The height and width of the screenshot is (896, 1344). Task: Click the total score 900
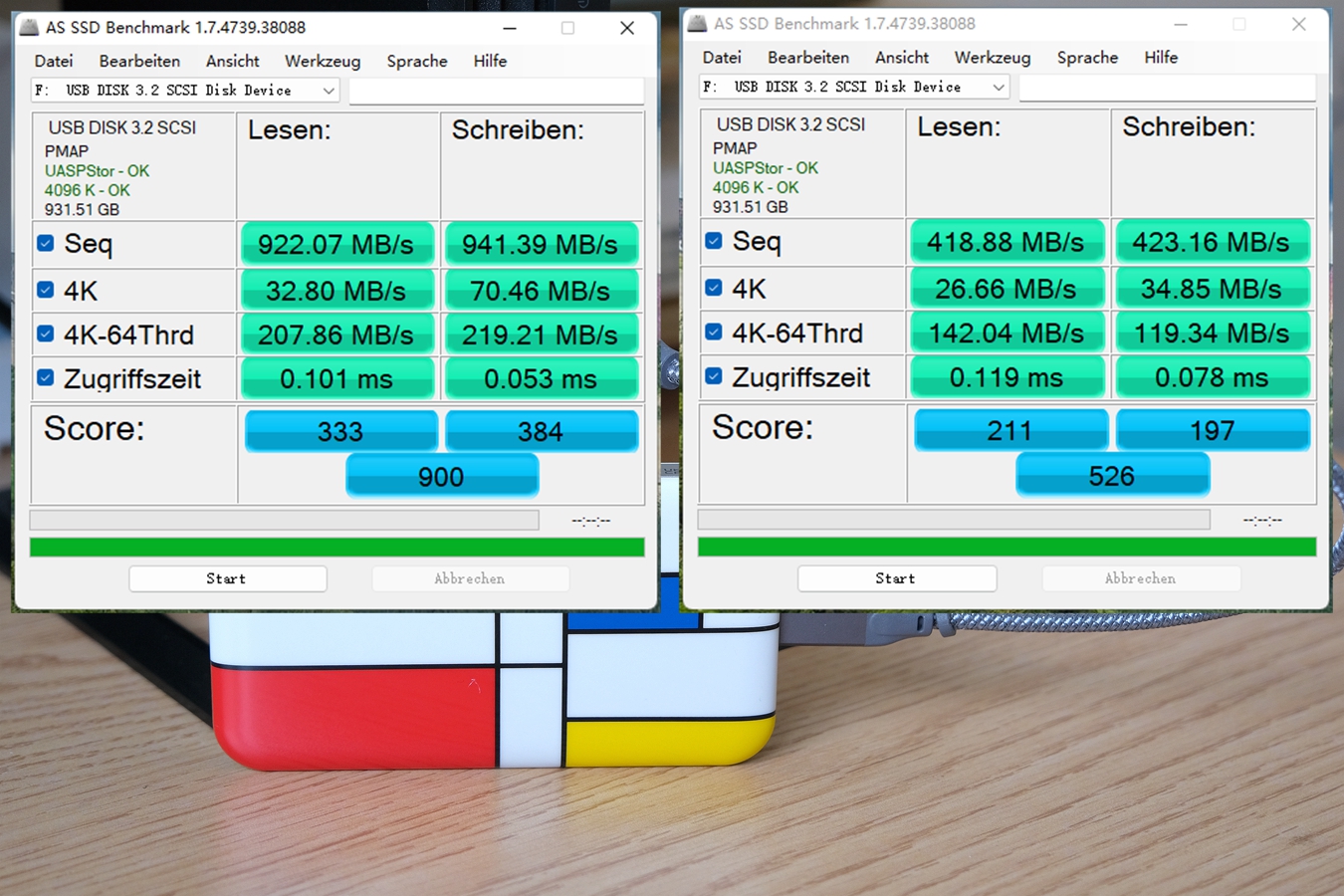tap(441, 476)
